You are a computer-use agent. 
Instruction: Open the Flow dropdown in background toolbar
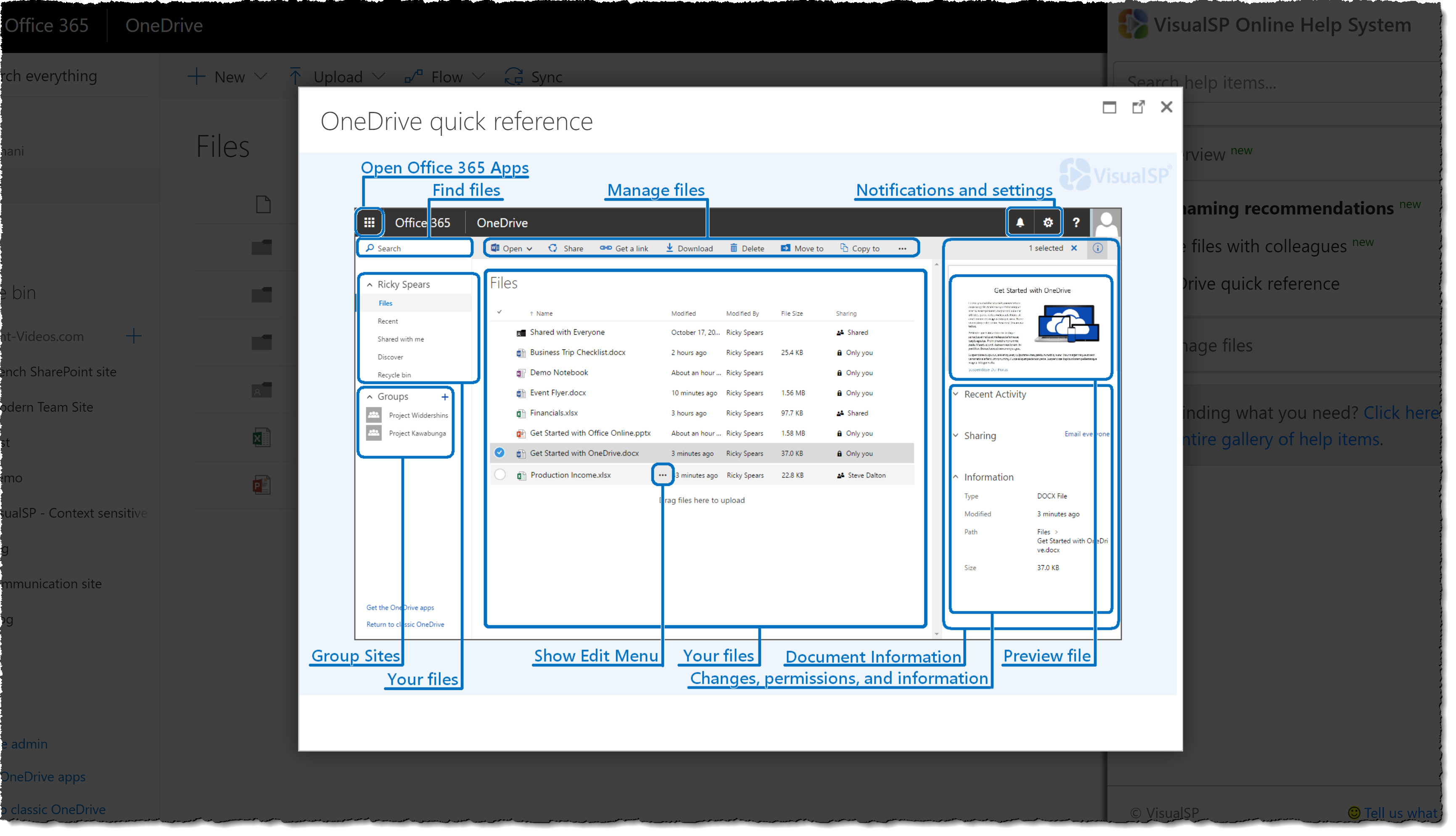445,77
